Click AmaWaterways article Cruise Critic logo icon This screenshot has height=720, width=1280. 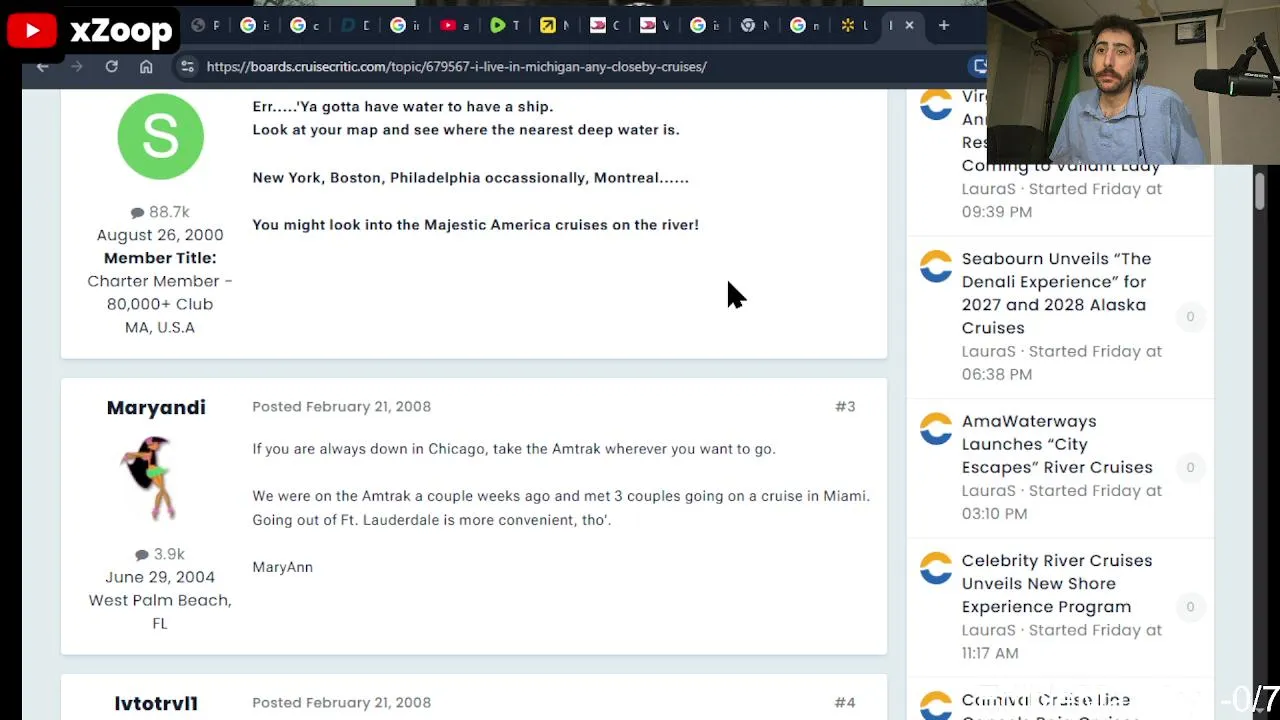click(936, 429)
